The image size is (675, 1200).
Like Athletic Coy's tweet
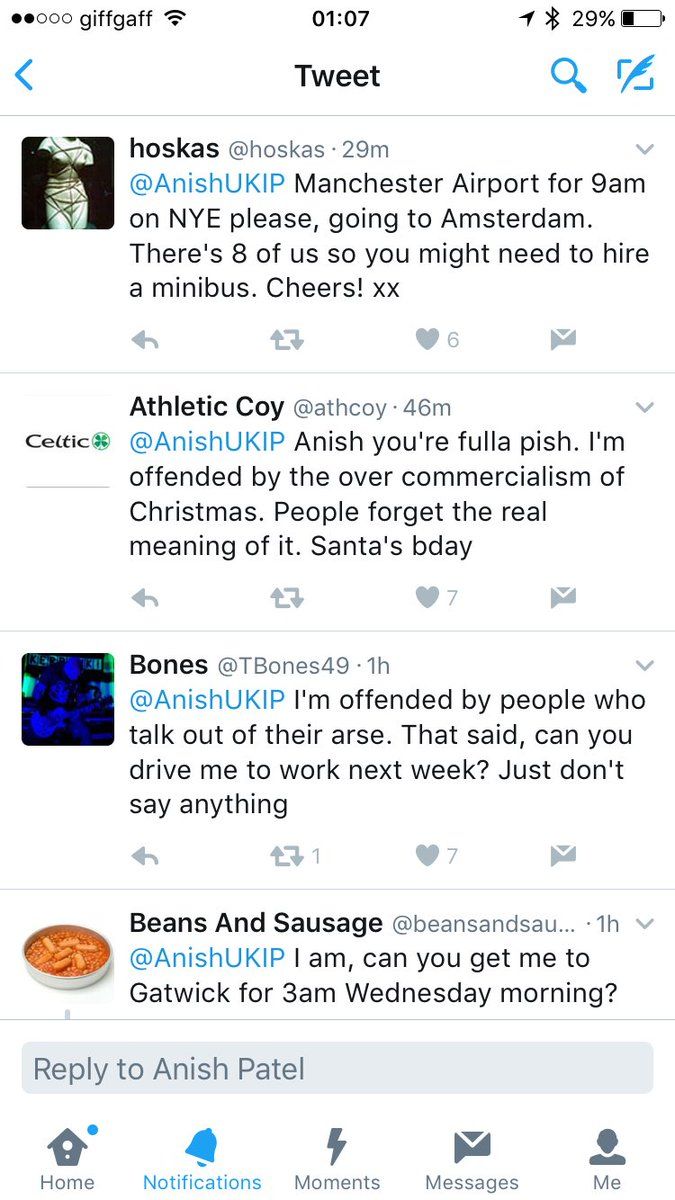pyautogui.click(x=428, y=598)
